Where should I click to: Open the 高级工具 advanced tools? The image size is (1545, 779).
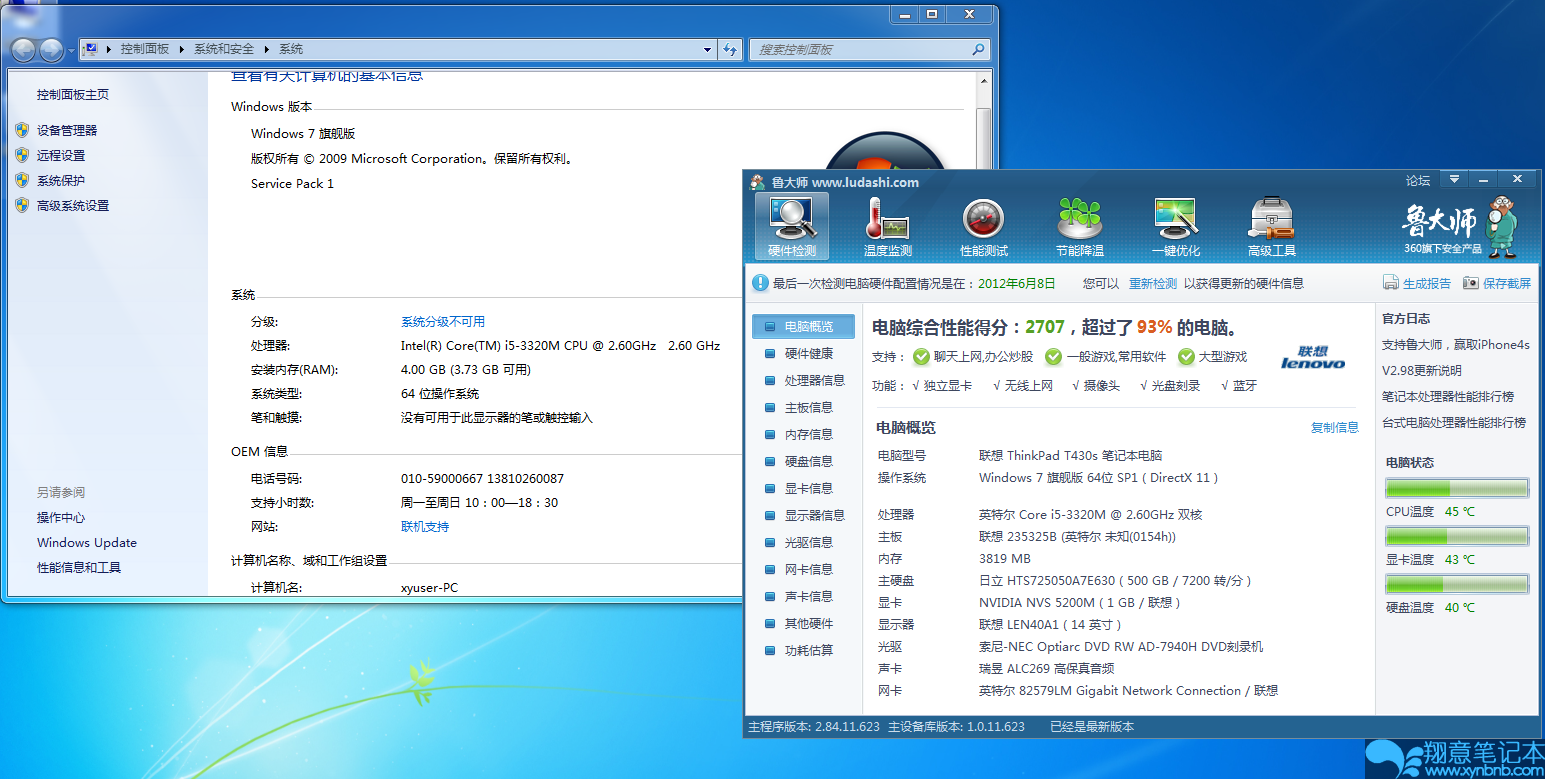pyautogui.click(x=1272, y=226)
